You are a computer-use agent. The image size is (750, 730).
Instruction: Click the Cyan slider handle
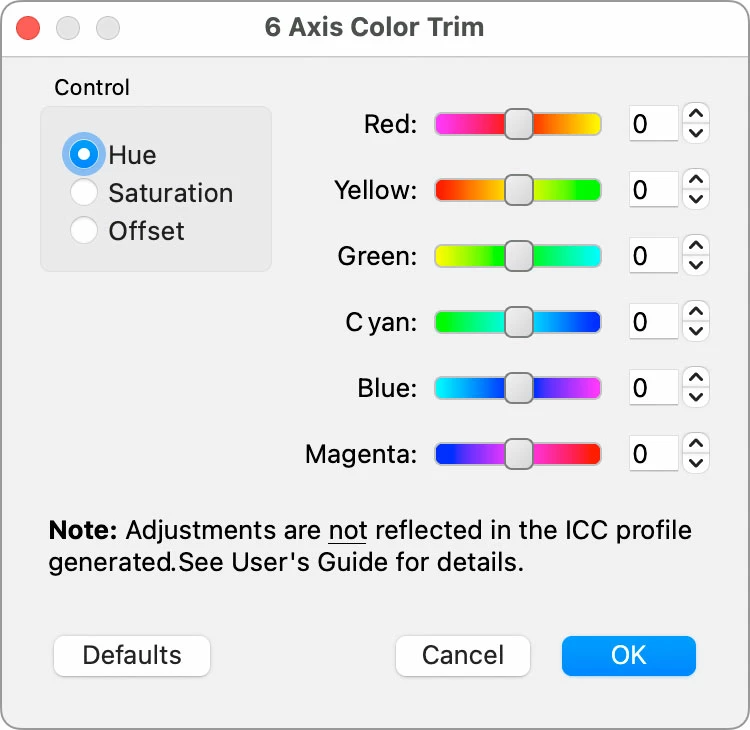click(x=518, y=322)
